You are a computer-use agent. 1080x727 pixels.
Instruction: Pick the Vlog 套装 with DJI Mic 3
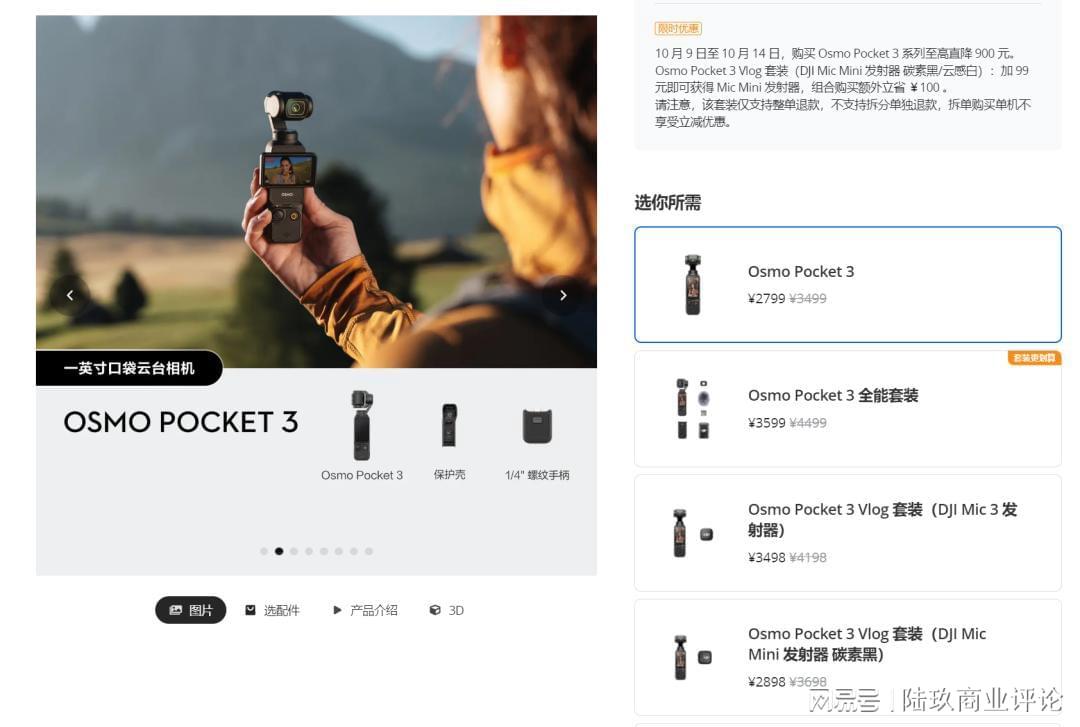(848, 533)
